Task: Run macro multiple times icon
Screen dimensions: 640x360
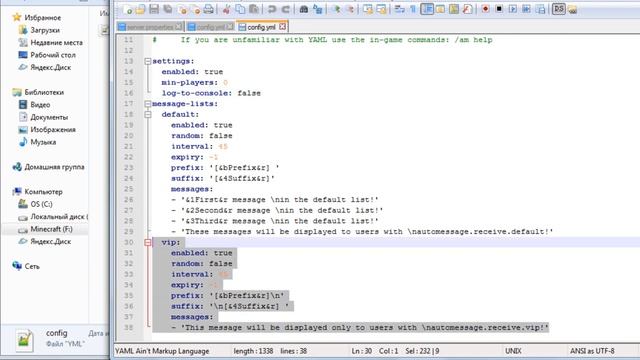Action: 527,9
